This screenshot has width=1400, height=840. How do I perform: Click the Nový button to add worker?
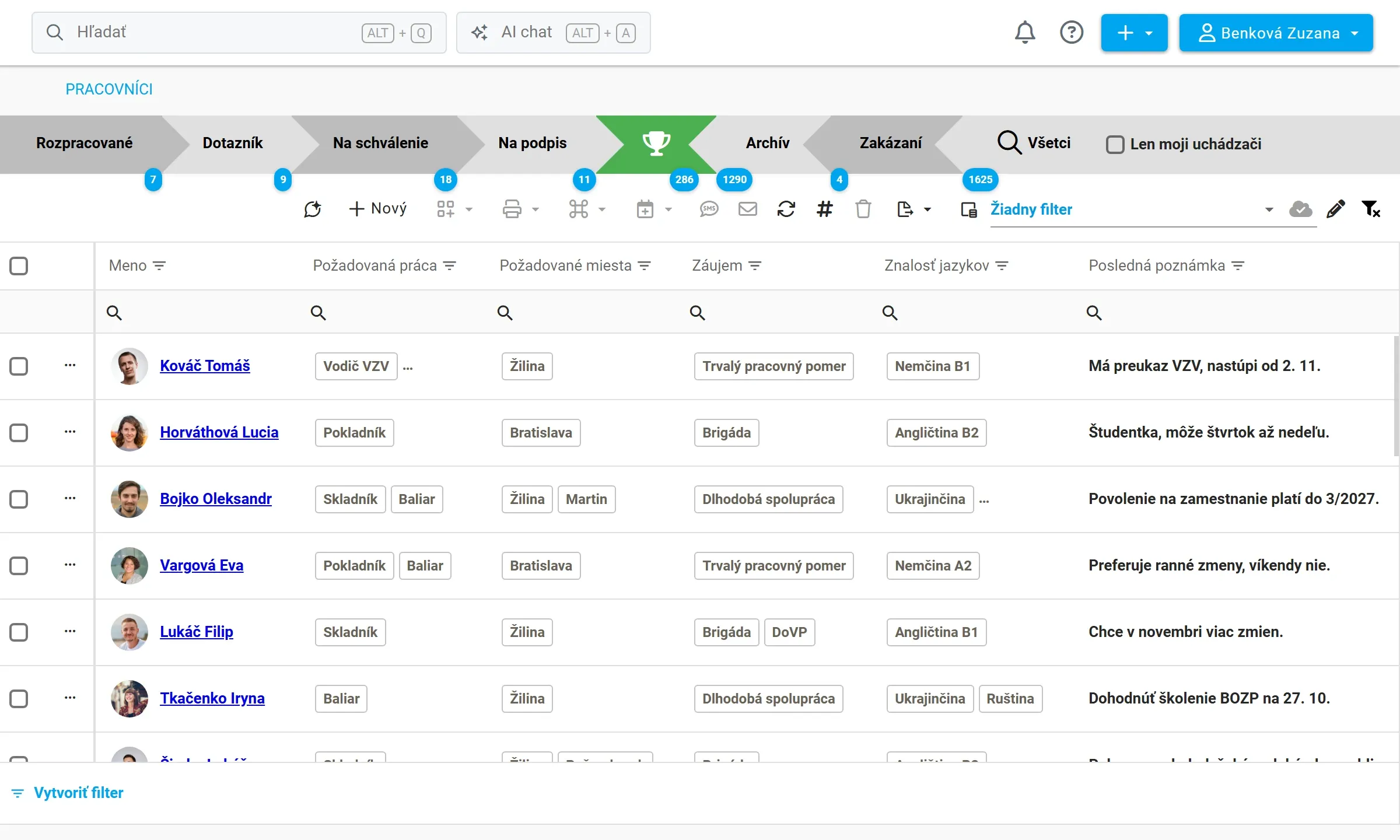(x=377, y=209)
